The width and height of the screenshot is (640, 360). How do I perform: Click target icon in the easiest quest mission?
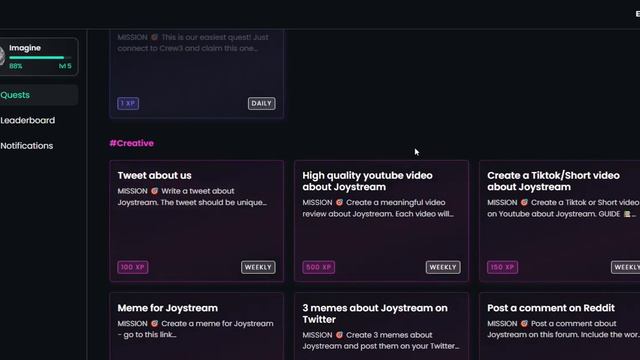pyautogui.click(x=154, y=37)
